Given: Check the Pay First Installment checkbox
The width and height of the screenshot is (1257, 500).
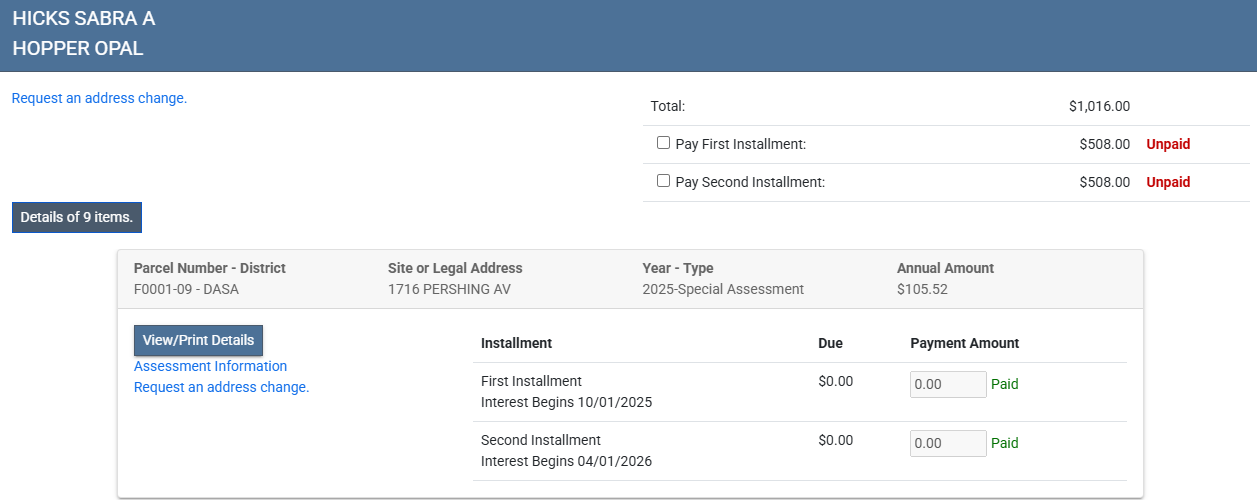Looking at the screenshot, I should [663, 143].
